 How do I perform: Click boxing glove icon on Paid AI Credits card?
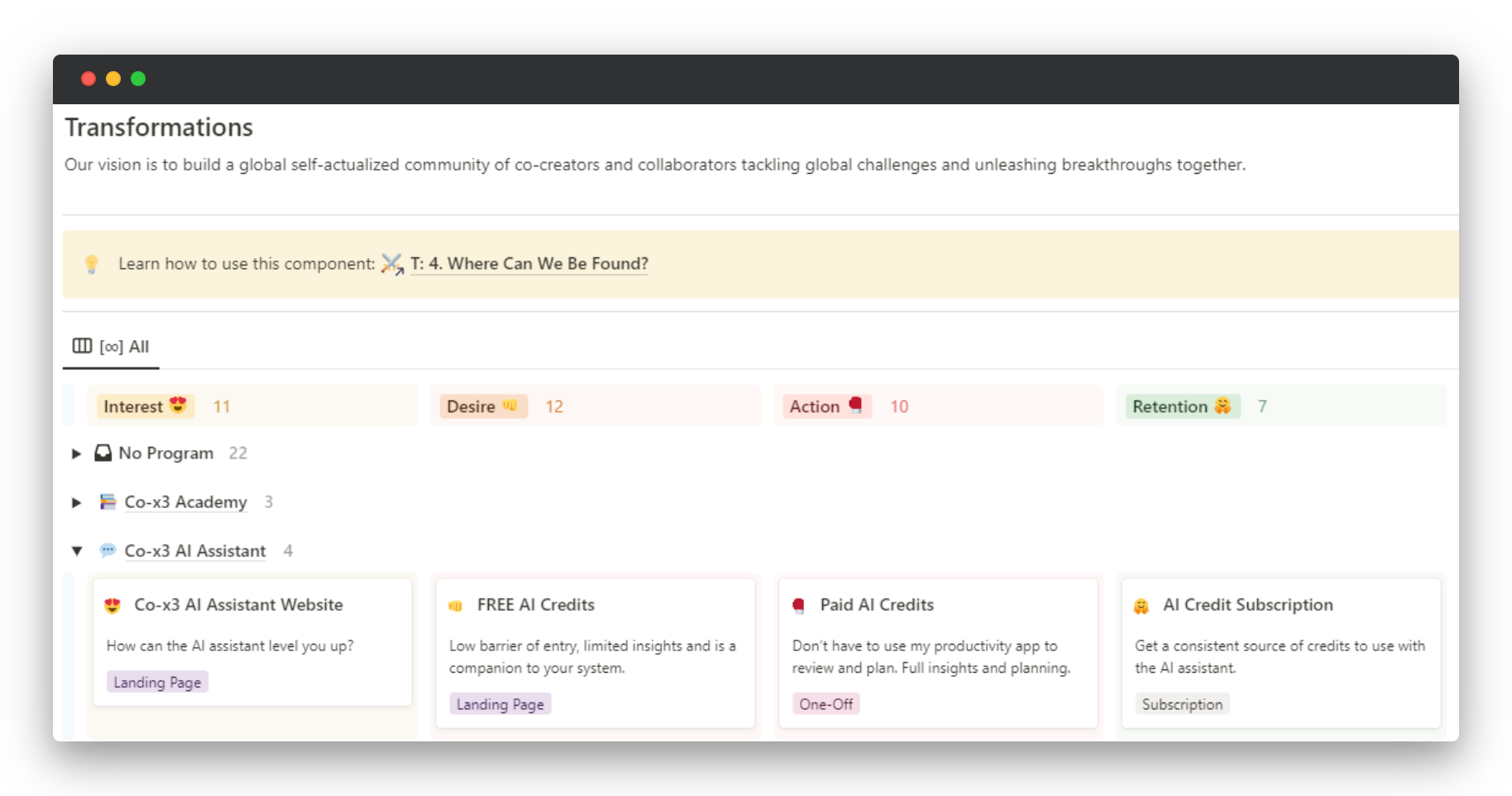point(798,606)
